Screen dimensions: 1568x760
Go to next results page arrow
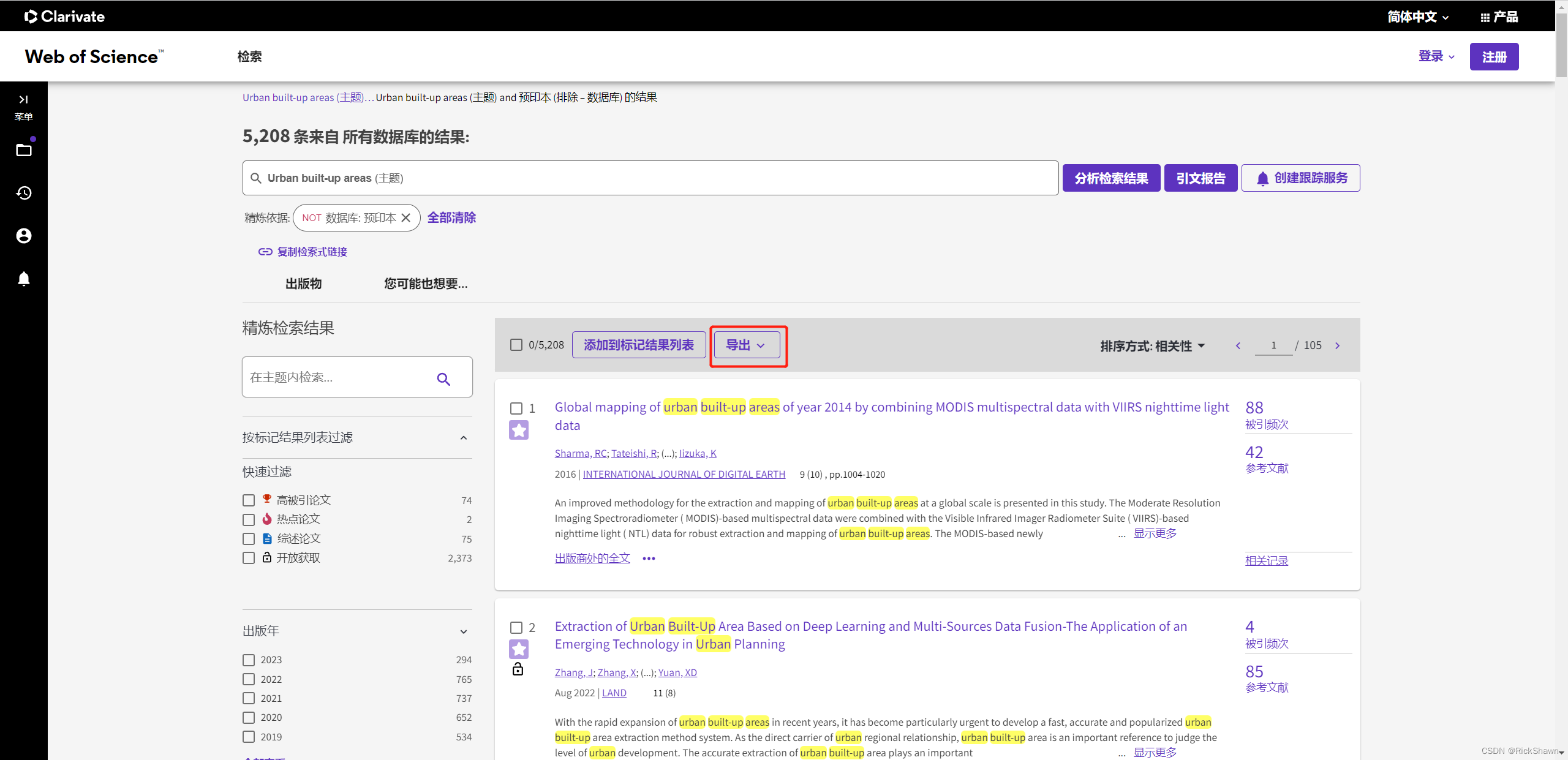pyautogui.click(x=1338, y=346)
